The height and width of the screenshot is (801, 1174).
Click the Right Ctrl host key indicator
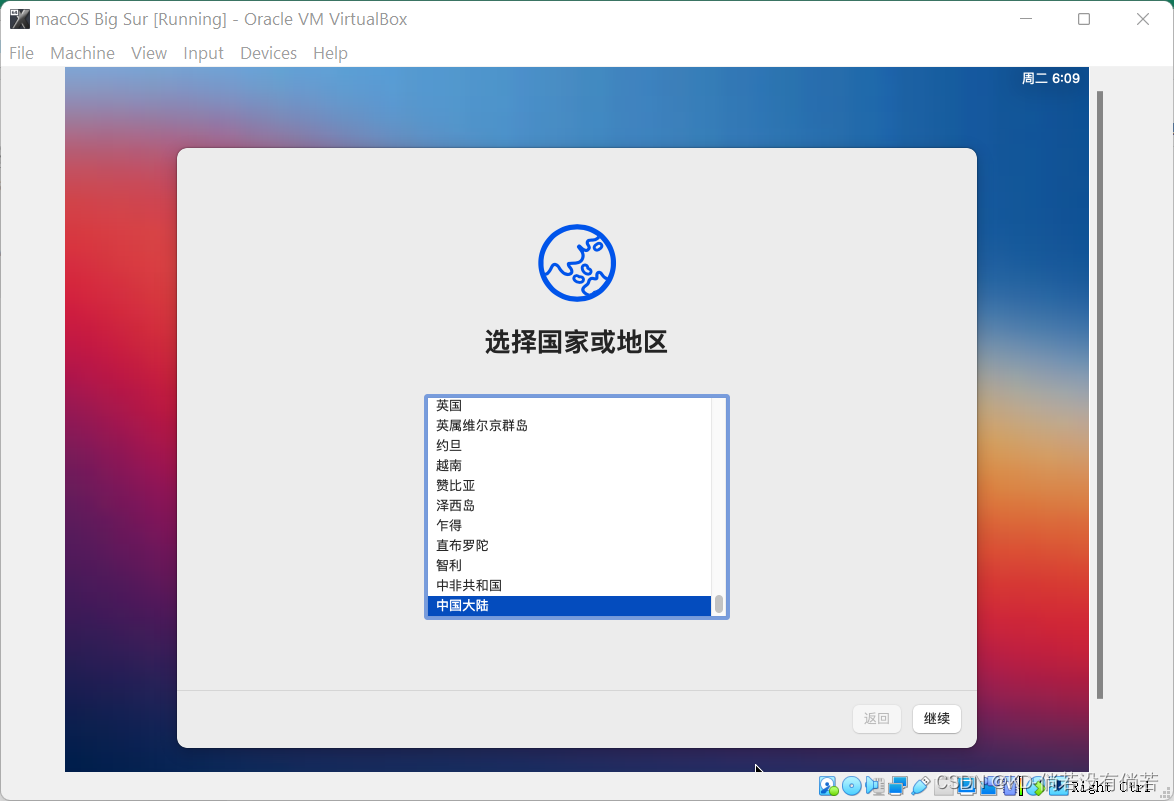click(x=1112, y=787)
